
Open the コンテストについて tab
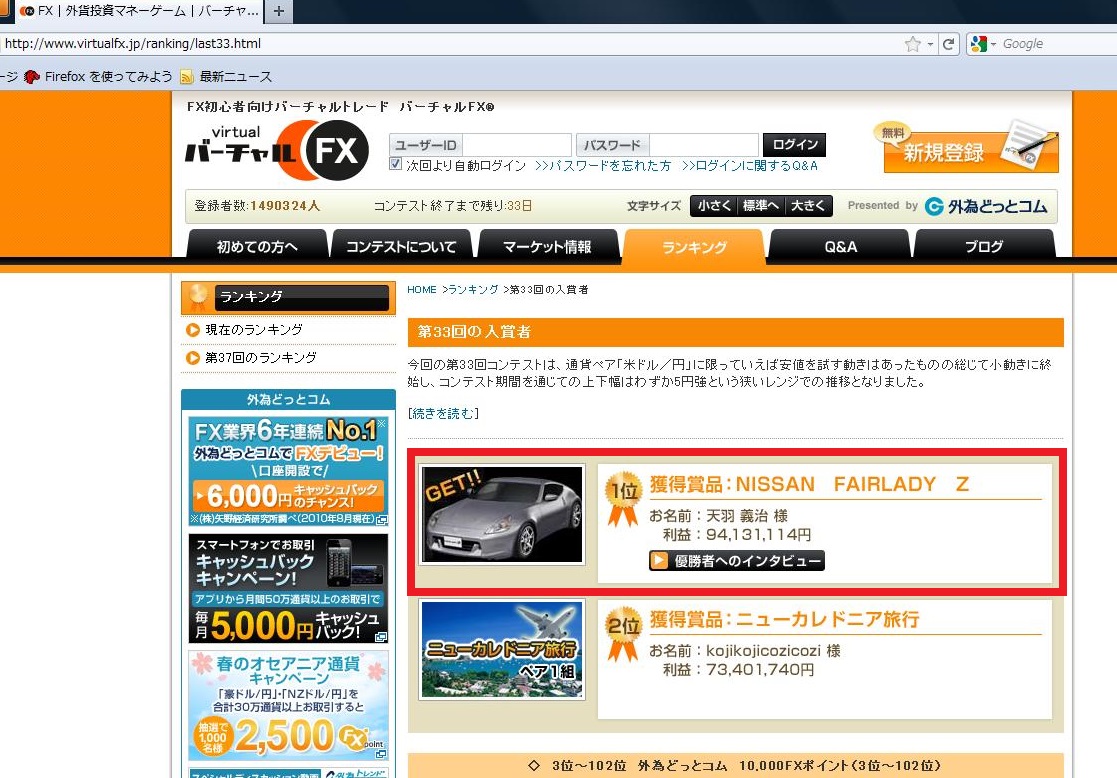pyautogui.click(x=401, y=246)
